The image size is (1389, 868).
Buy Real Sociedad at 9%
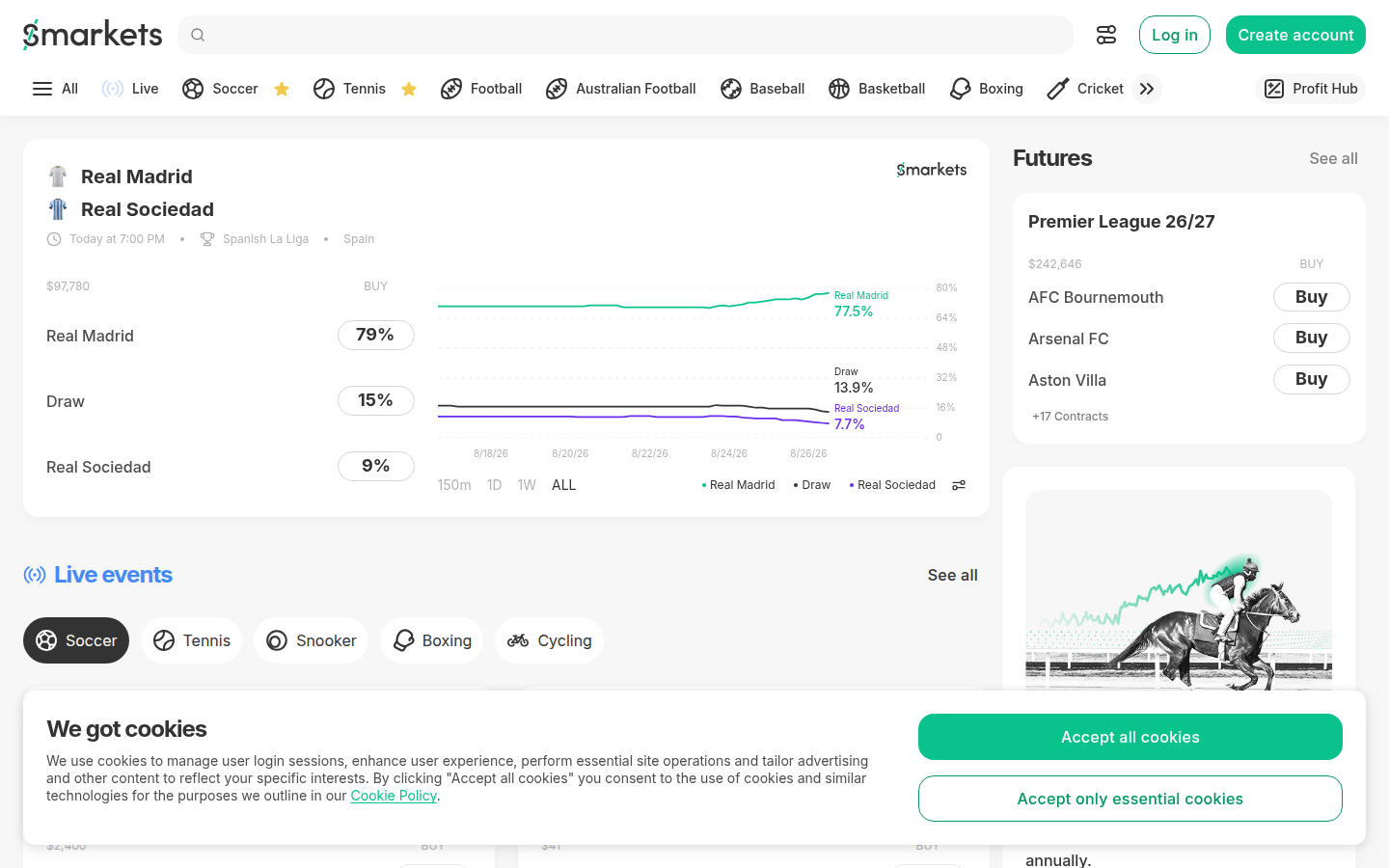click(376, 466)
